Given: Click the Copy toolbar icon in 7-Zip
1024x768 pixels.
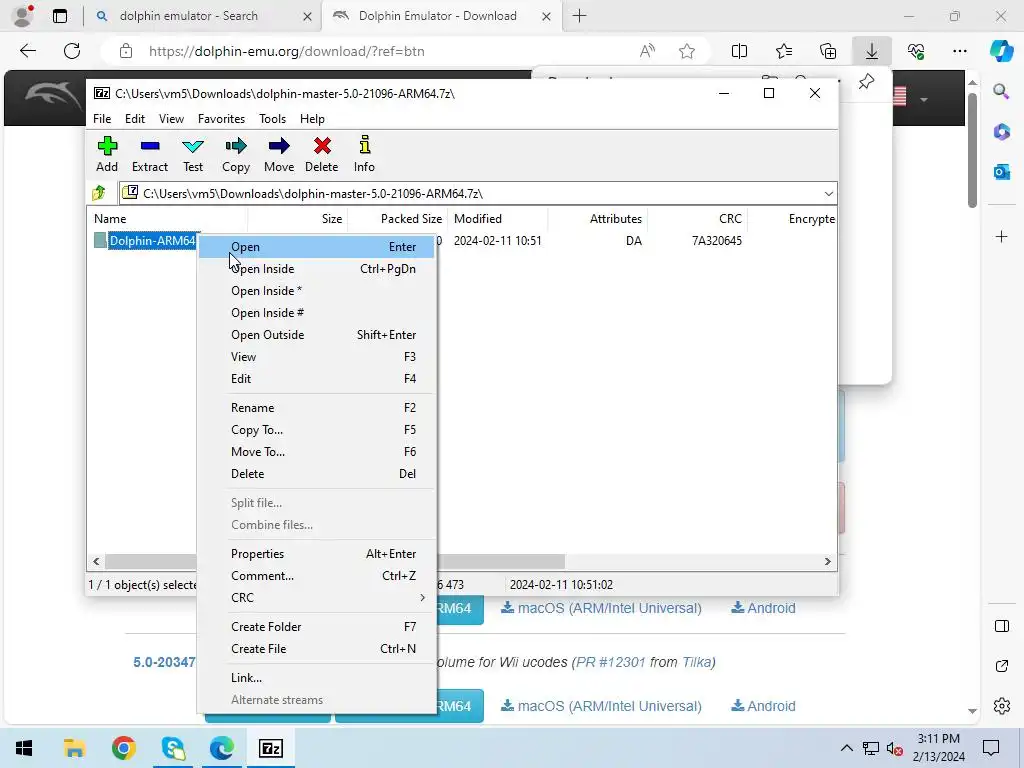Looking at the screenshot, I should [x=236, y=154].
